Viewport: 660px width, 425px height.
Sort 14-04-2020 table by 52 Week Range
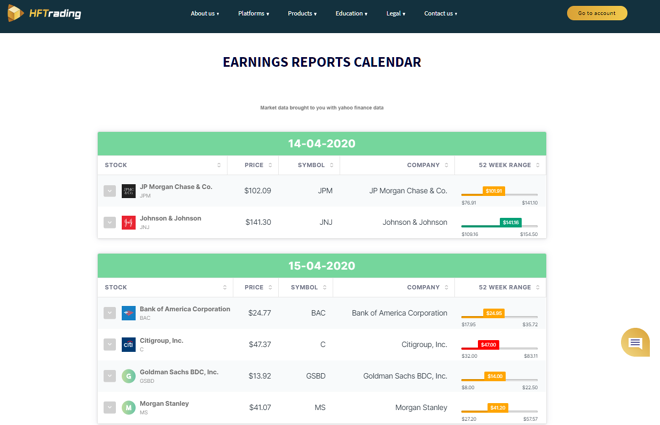[x=538, y=165]
